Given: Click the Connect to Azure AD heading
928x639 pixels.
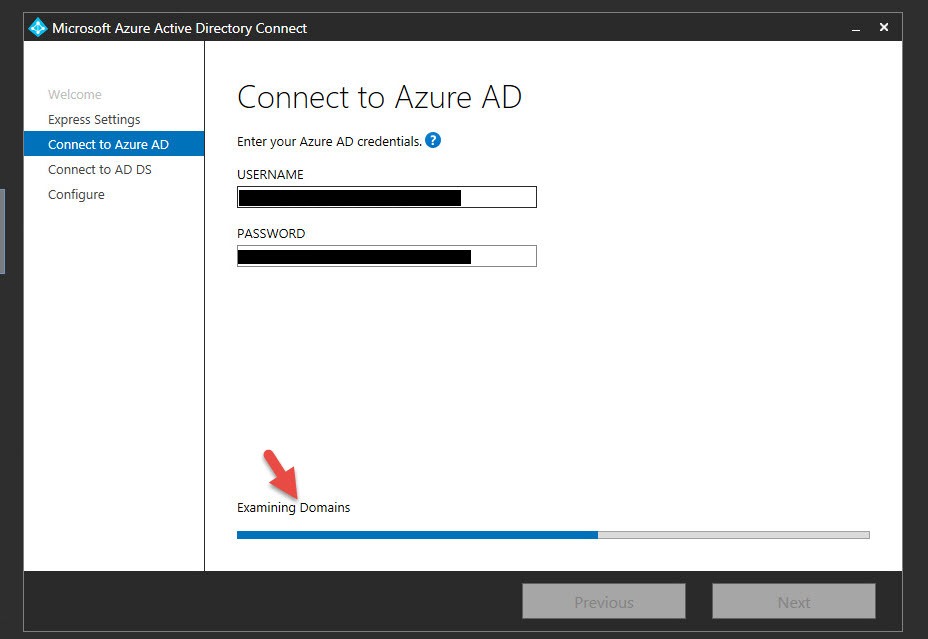Looking at the screenshot, I should (x=379, y=98).
